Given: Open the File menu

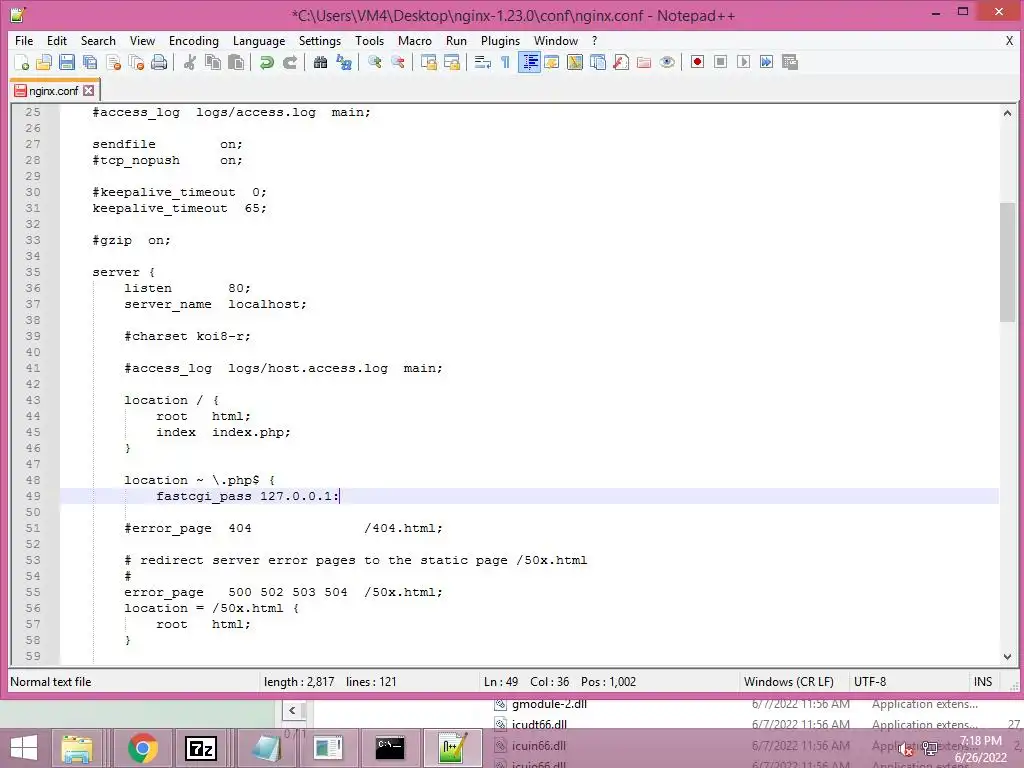Looking at the screenshot, I should click(x=24, y=40).
